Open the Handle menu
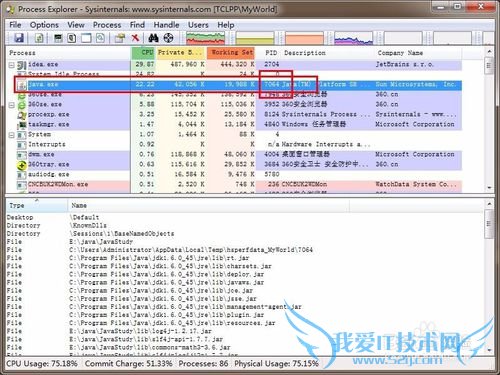The width and height of the screenshot is (500, 375). [x=166, y=25]
